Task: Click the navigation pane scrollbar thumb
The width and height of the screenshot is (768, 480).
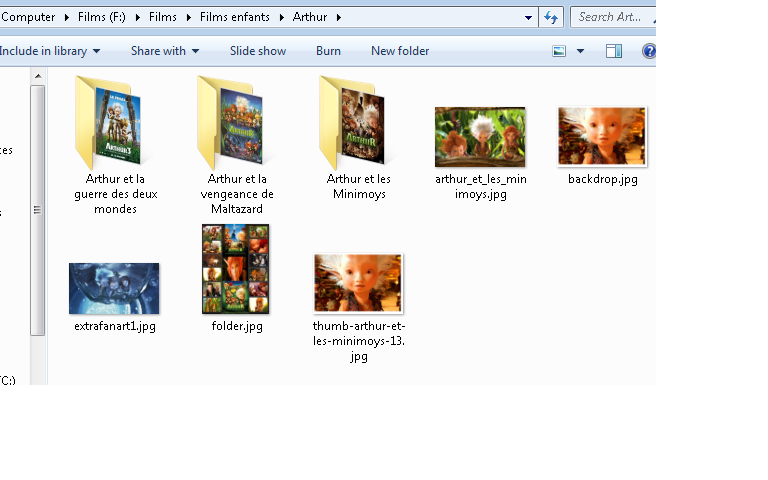Action: coord(38,211)
